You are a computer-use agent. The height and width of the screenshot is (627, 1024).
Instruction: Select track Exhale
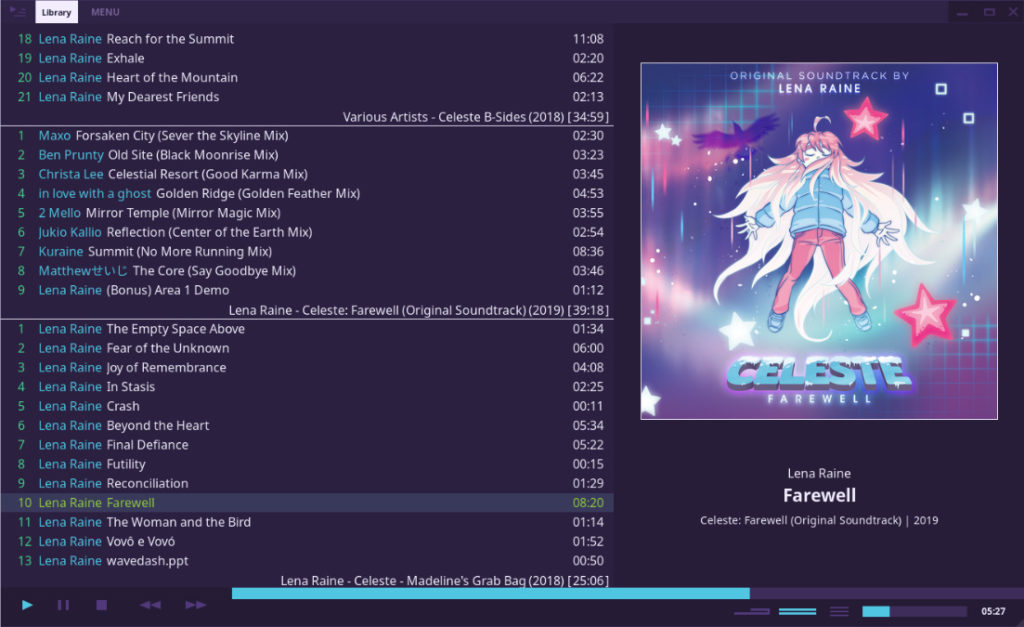point(307,58)
